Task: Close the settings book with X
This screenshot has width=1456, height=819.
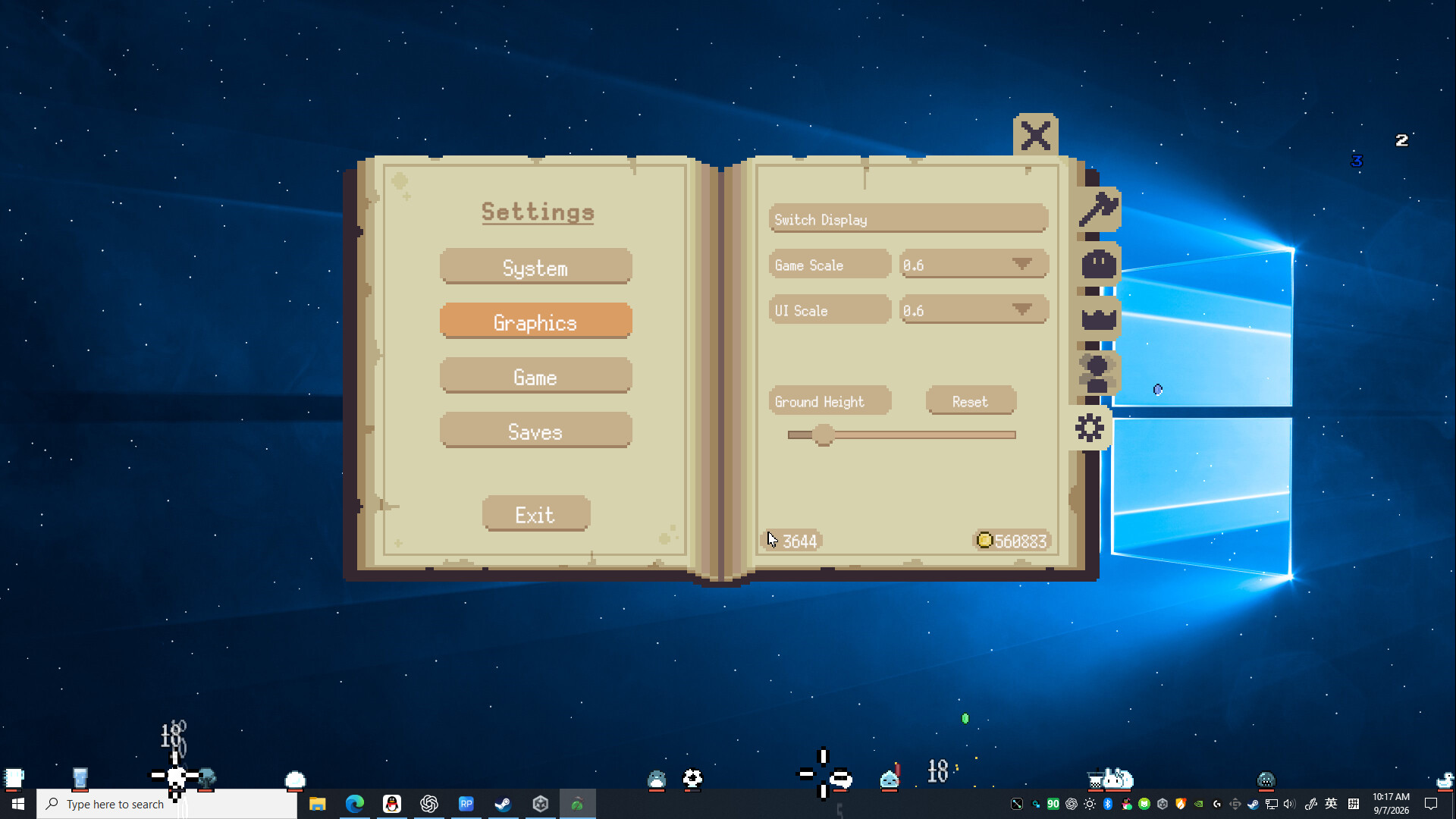Action: point(1035,136)
